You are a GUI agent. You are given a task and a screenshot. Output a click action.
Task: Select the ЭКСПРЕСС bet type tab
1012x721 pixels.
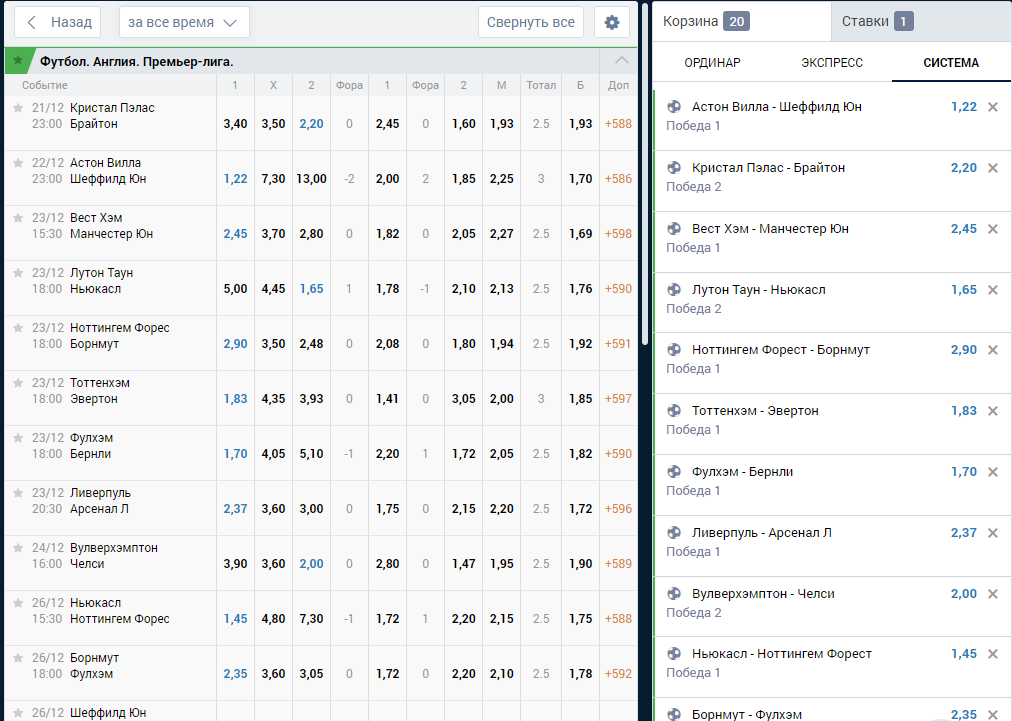pos(832,63)
